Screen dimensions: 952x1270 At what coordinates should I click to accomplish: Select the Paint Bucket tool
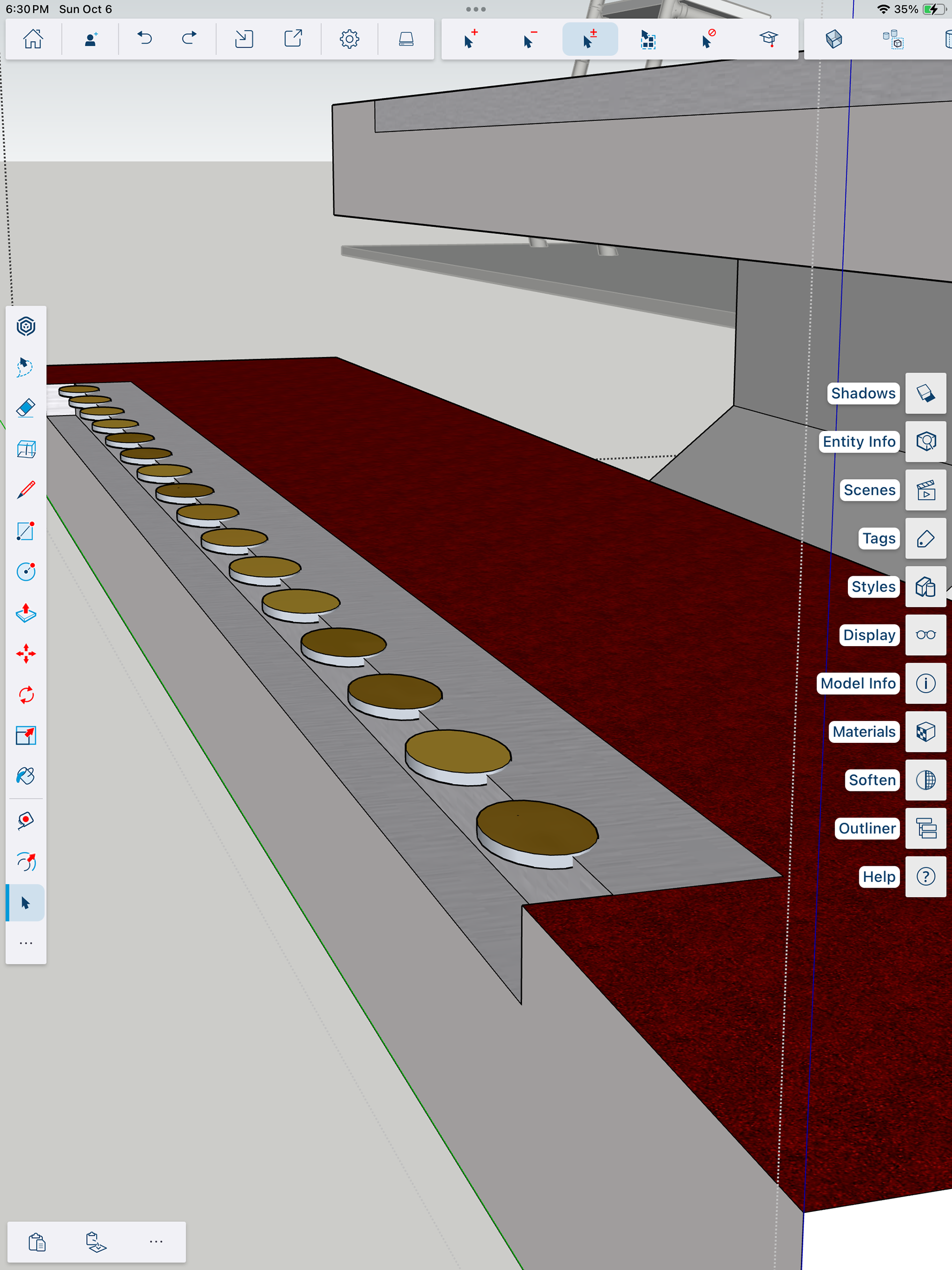coord(26,776)
